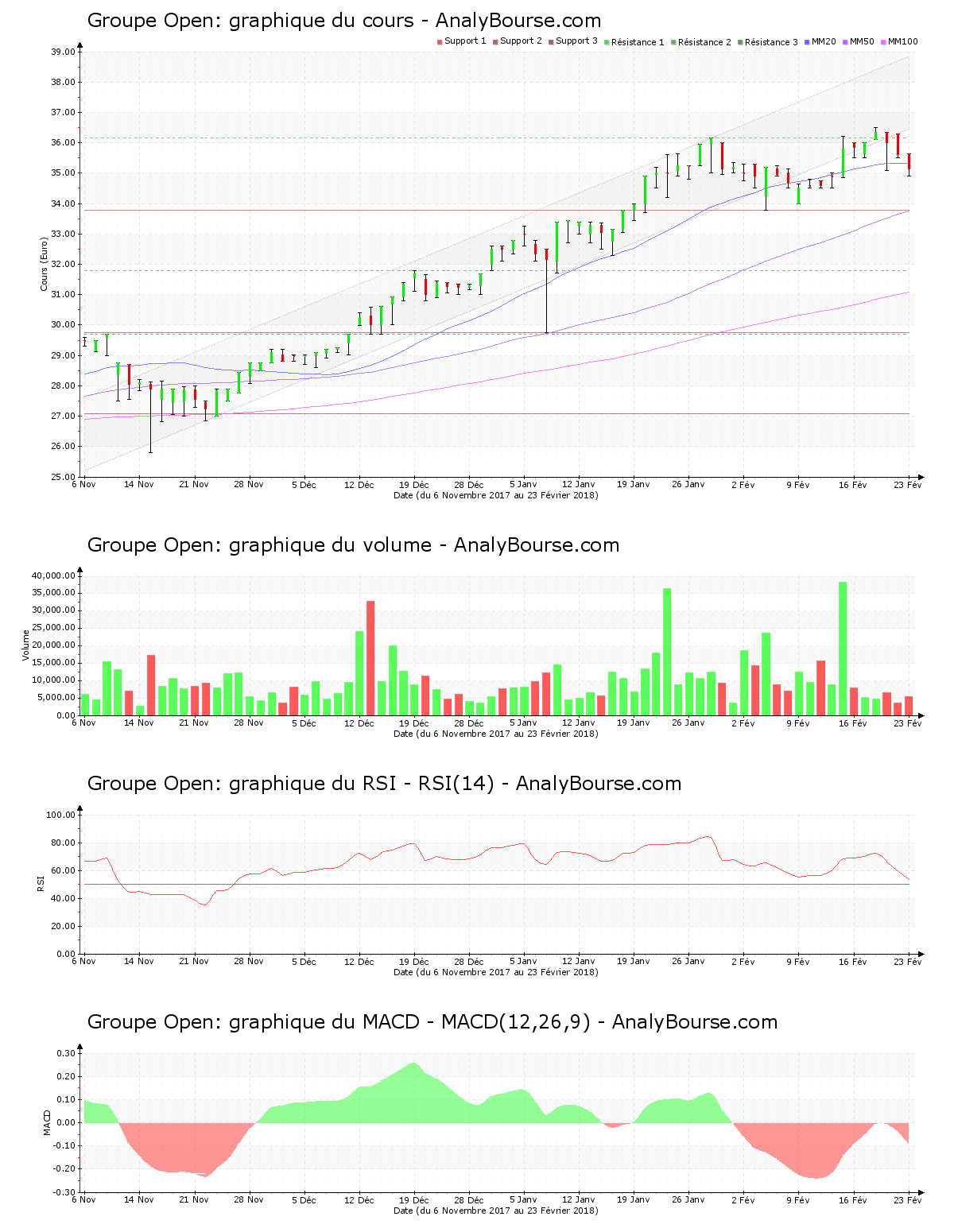Screen dimensions: 954x1232
Task: Click the 39.00 label on price axis
Action: coord(64,52)
